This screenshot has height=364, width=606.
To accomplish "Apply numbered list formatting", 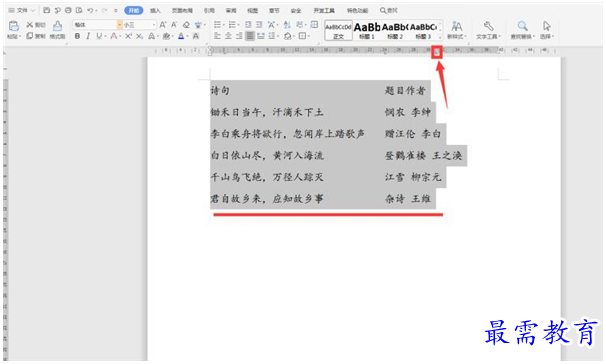I will 232,25.
